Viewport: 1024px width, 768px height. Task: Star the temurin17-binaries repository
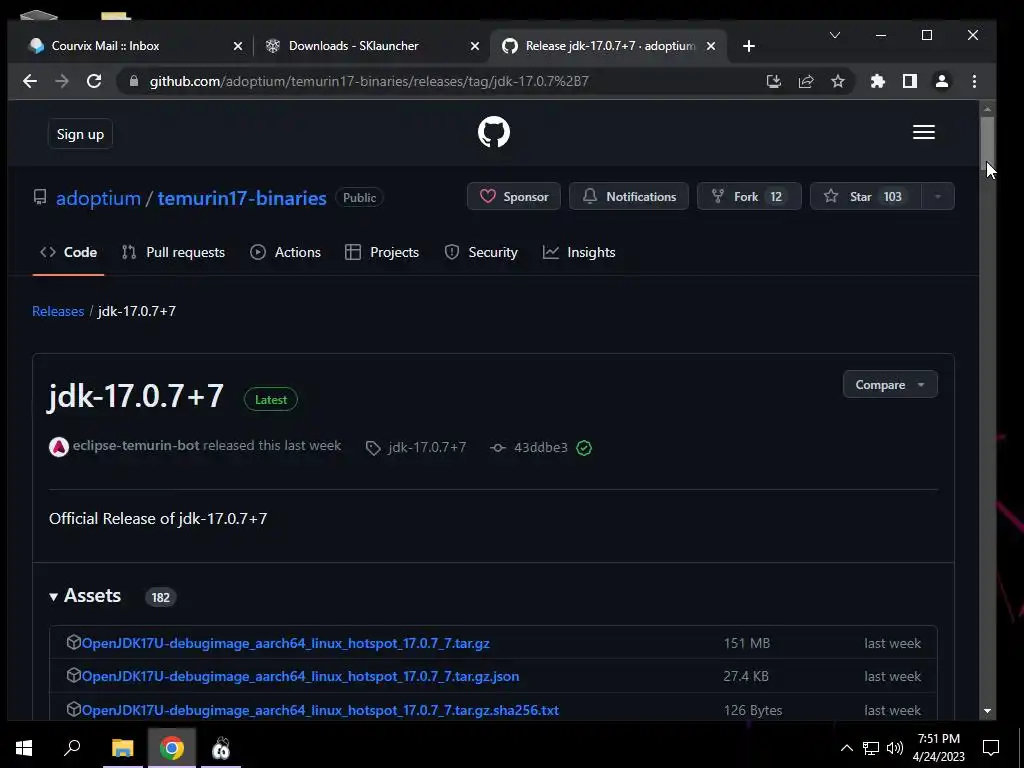pos(866,197)
